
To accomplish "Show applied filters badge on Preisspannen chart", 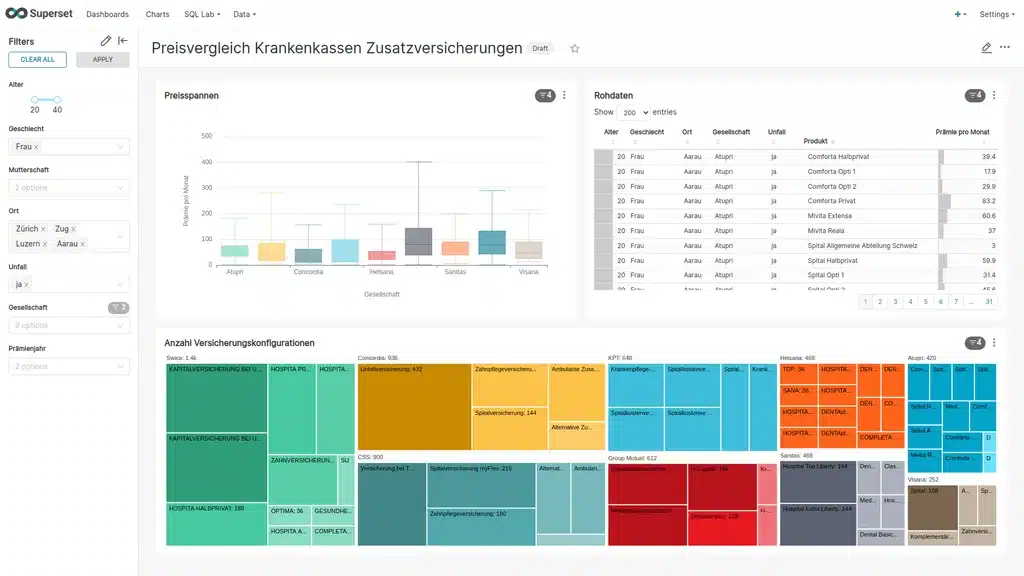I will click(x=545, y=95).
